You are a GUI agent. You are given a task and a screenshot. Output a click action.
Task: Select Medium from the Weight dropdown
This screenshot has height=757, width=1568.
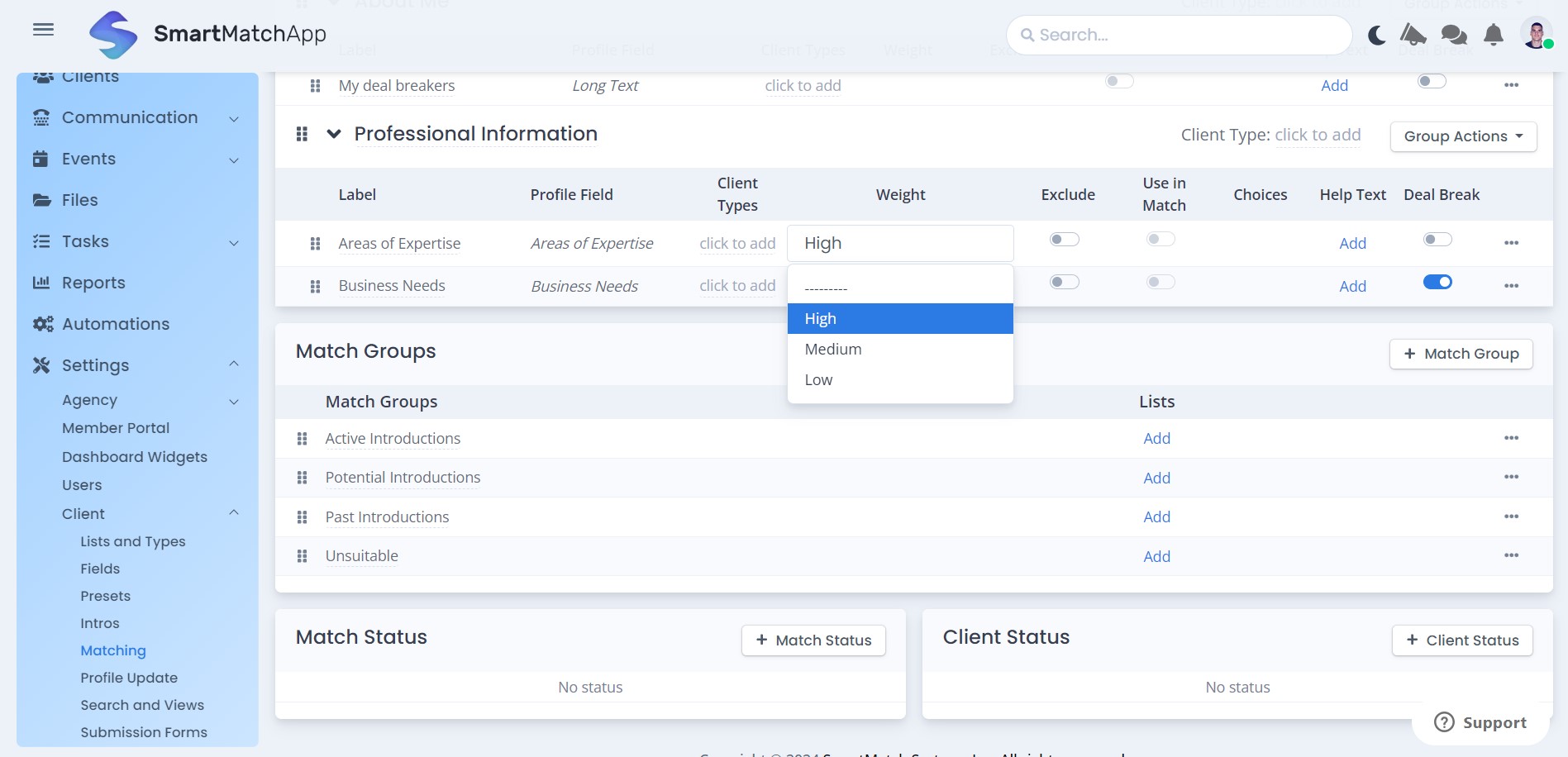click(832, 349)
